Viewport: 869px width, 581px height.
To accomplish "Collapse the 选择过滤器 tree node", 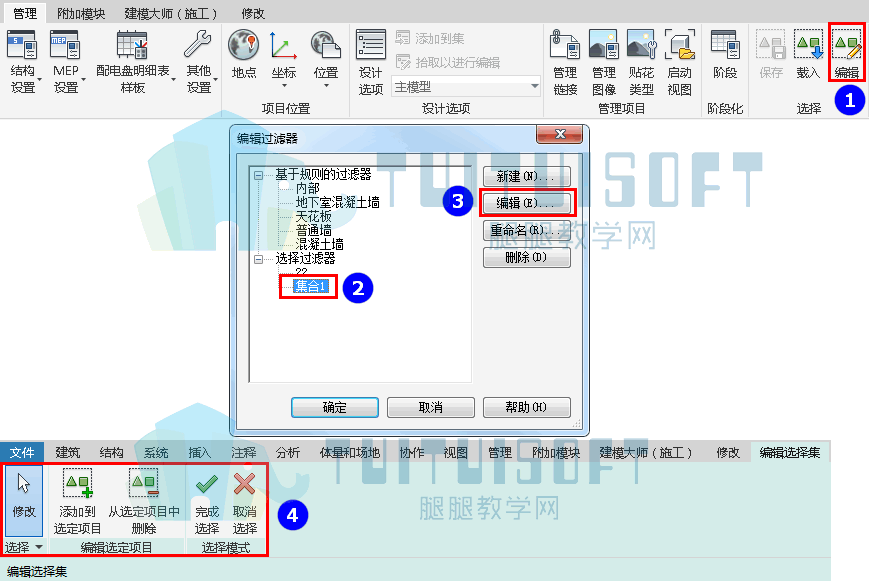I will pyautogui.click(x=258, y=259).
